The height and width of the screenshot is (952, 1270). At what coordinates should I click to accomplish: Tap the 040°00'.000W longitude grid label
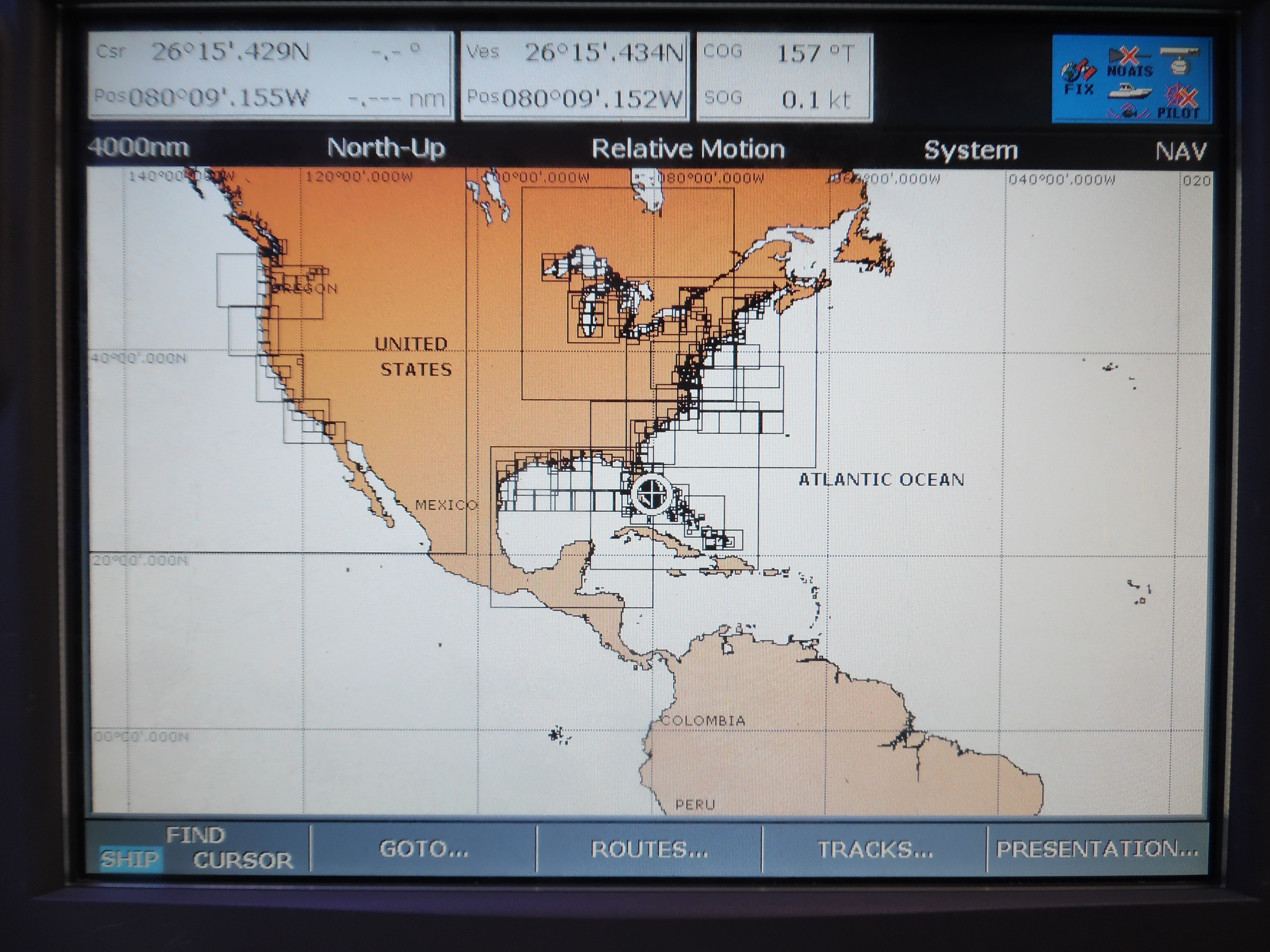pyautogui.click(x=1062, y=180)
